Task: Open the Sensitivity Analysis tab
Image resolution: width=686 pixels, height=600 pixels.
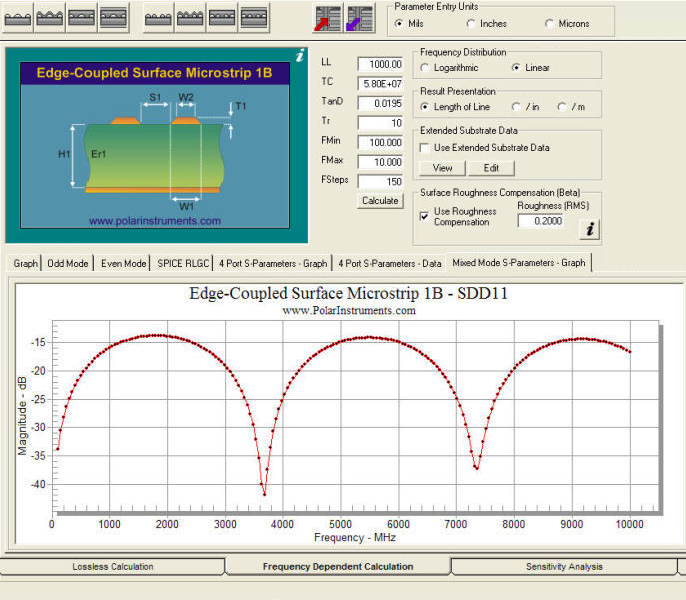Action: (x=564, y=566)
